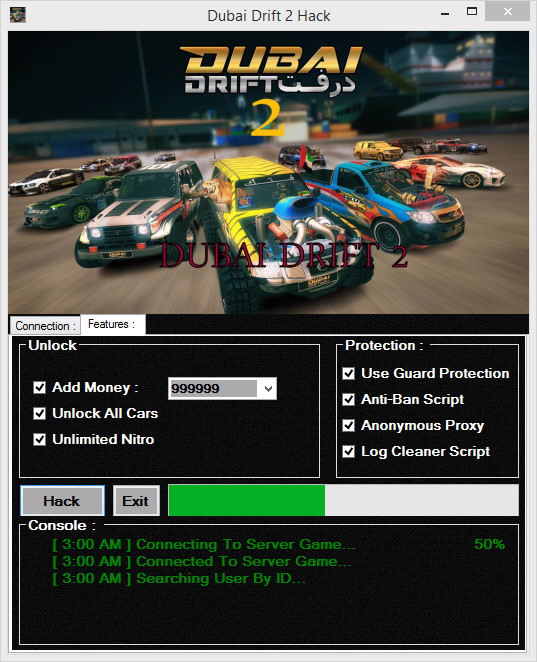Click the Dubai Drift 2 banner image
The width and height of the screenshot is (537, 662).
point(268,172)
